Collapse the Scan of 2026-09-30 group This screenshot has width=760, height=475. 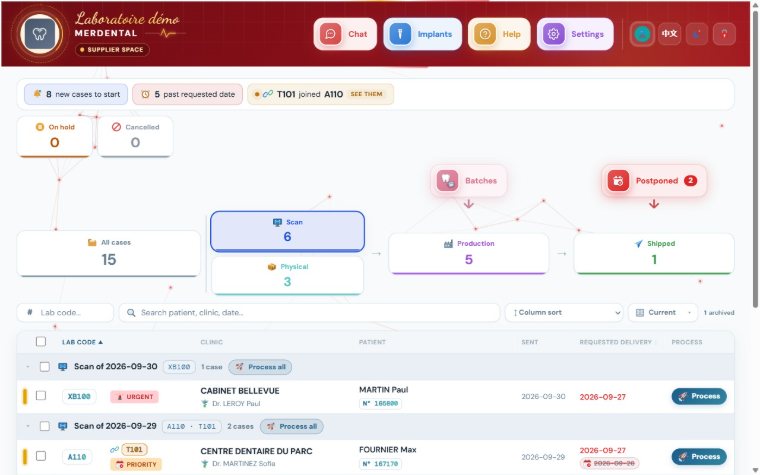click(28, 367)
